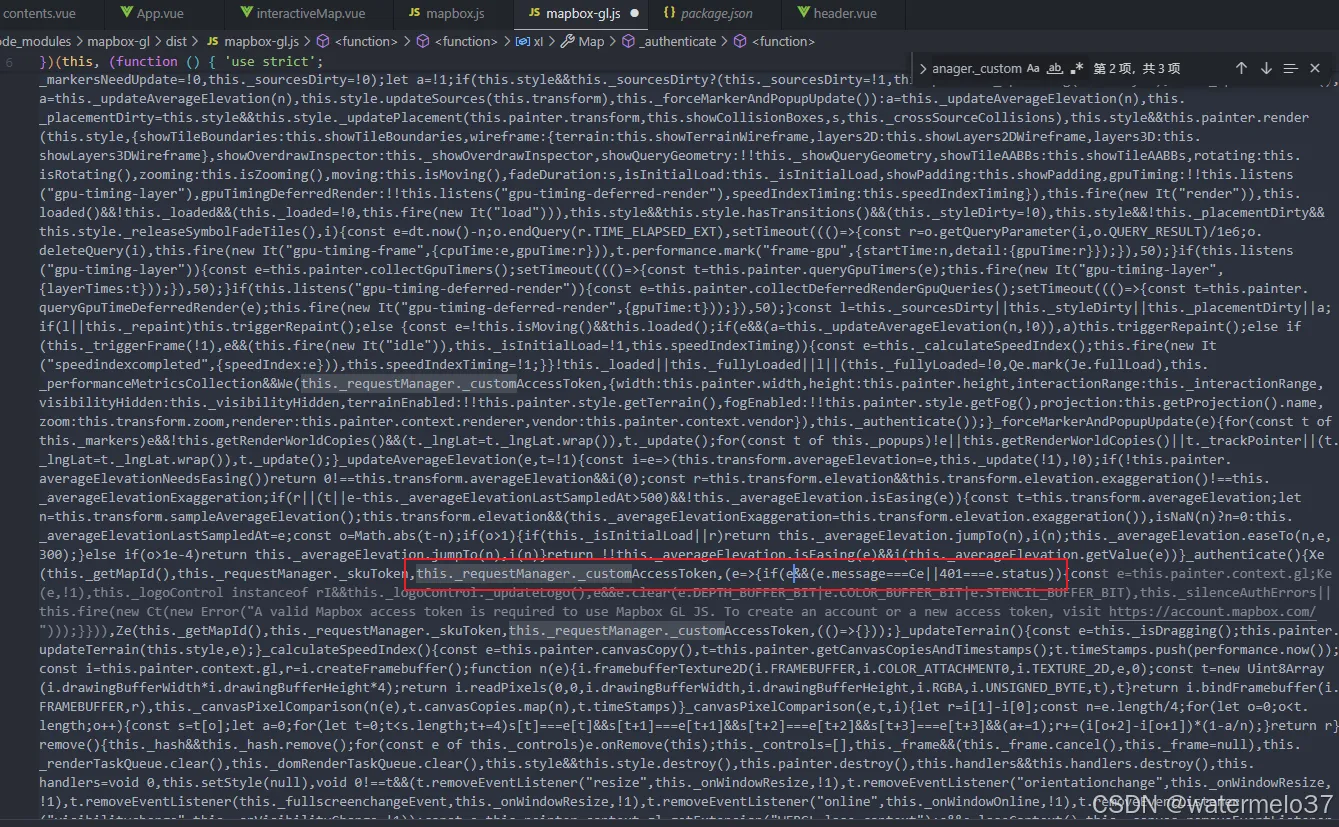Image resolution: width=1339 pixels, height=827 pixels.
Task: Click the variable icon beside xl breadcrumb
Action: 522,41
